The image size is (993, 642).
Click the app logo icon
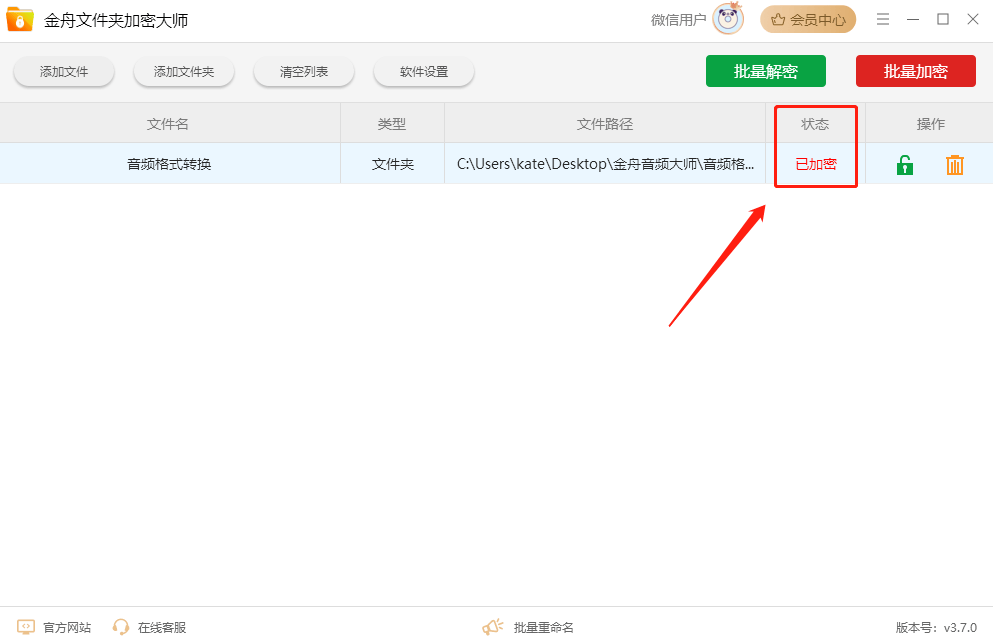point(20,20)
